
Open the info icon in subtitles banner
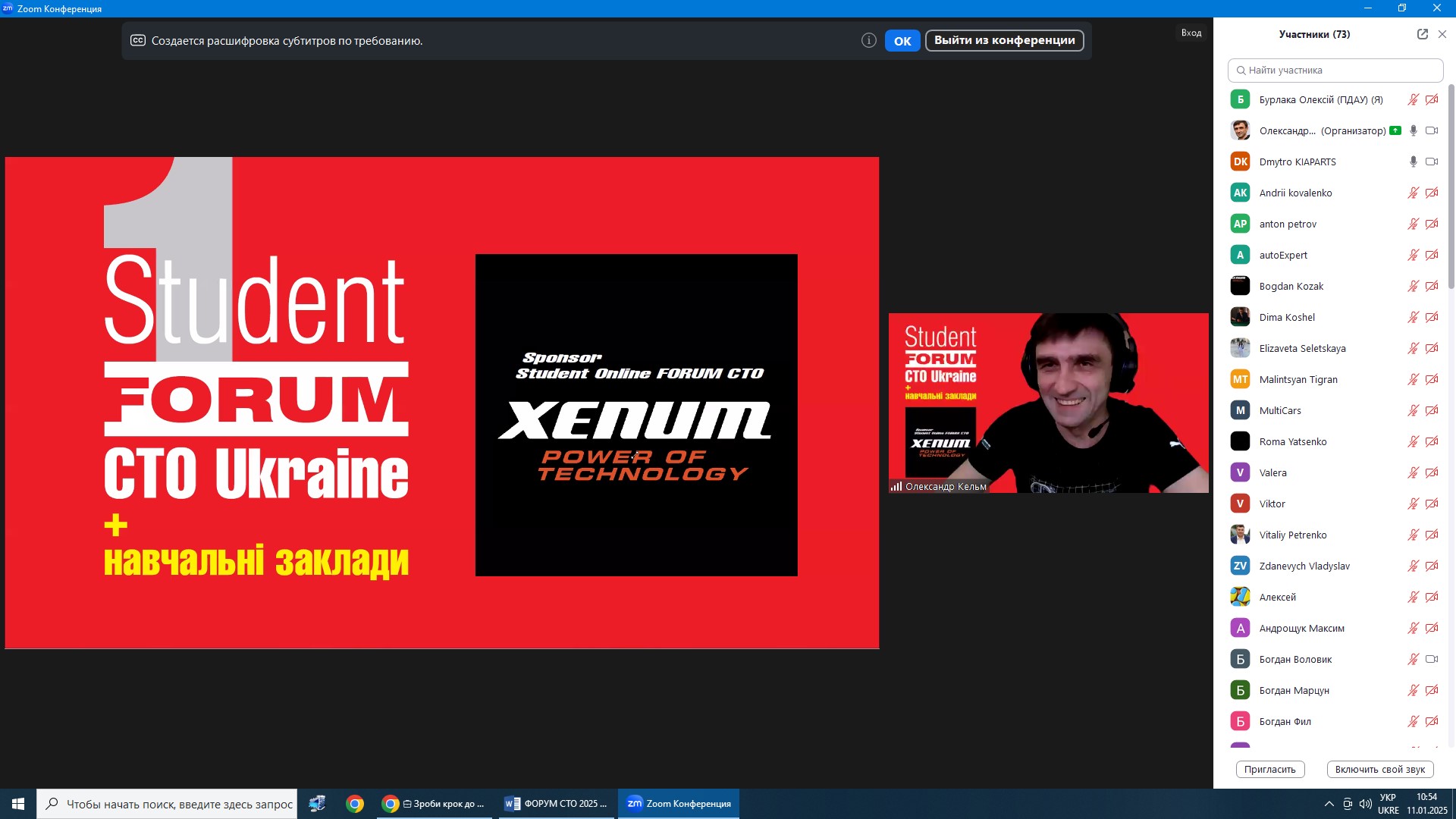[869, 40]
